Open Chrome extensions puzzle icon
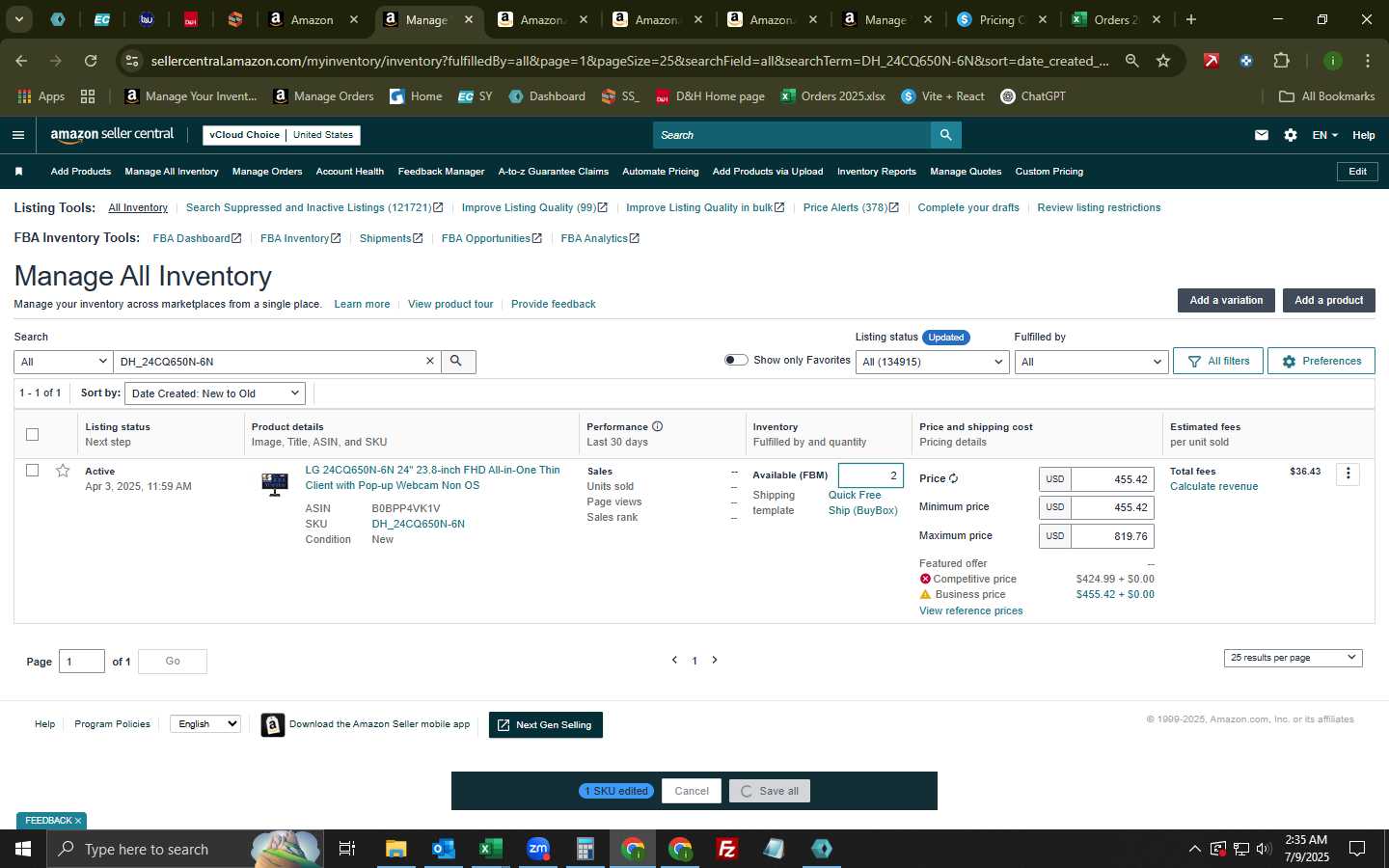 [1281, 61]
